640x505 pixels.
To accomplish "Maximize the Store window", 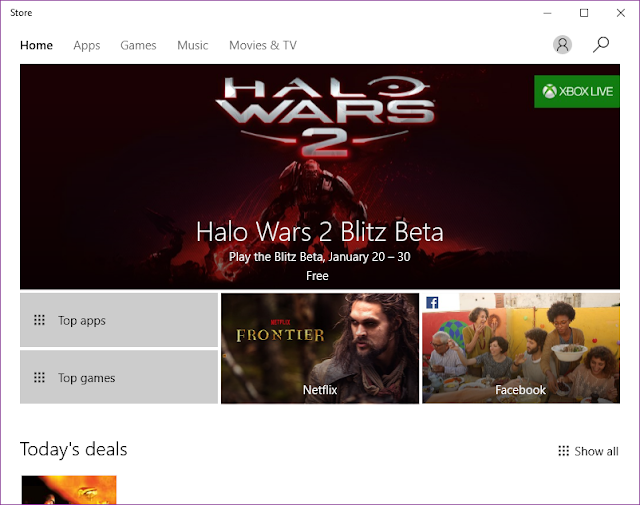I will point(584,13).
